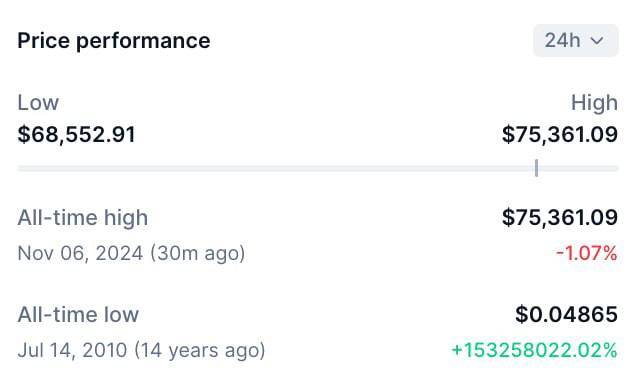Click the High label
The image size is (642, 390).
click(595, 103)
